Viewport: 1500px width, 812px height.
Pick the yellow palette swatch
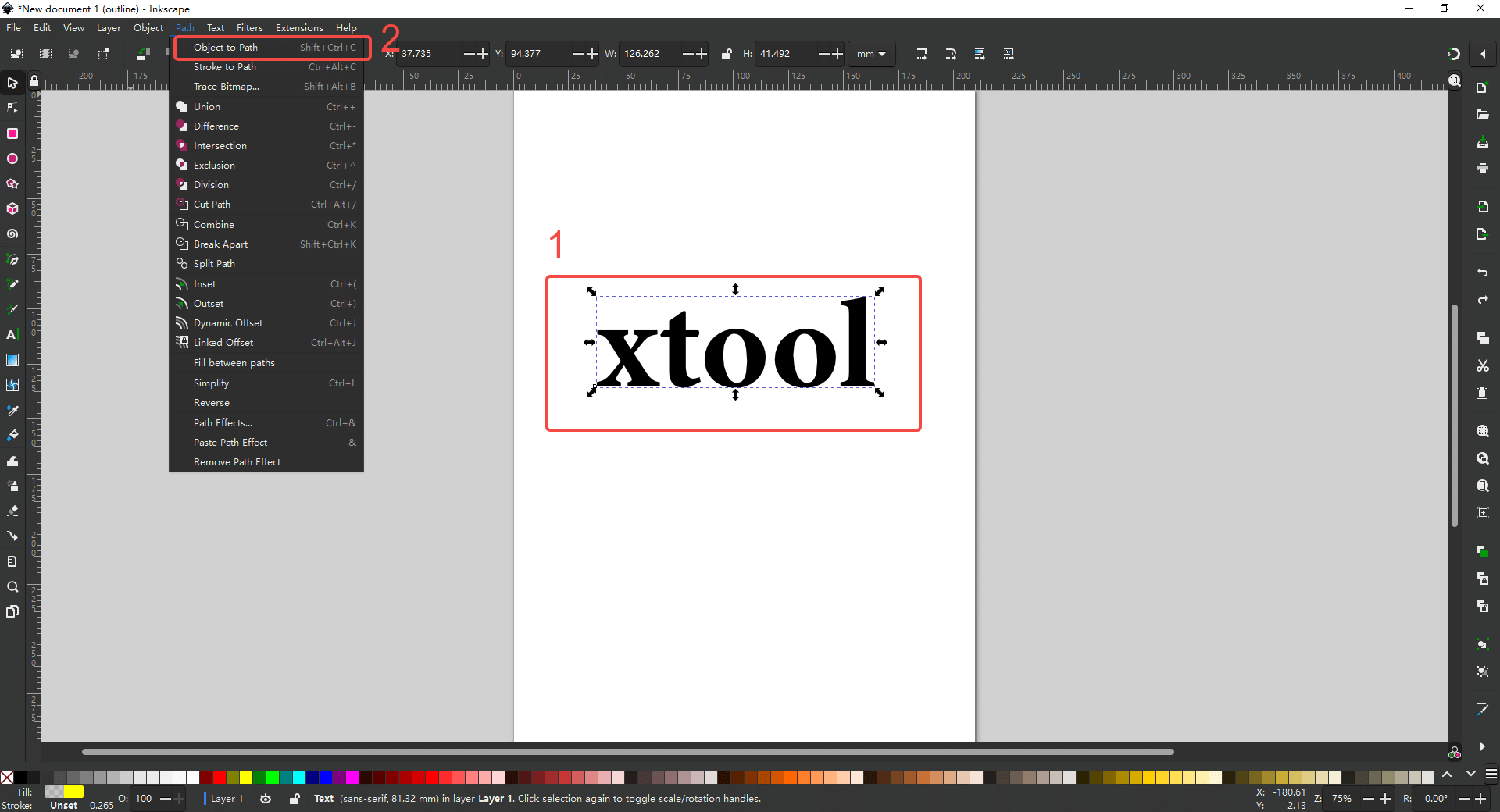(246, 778)
